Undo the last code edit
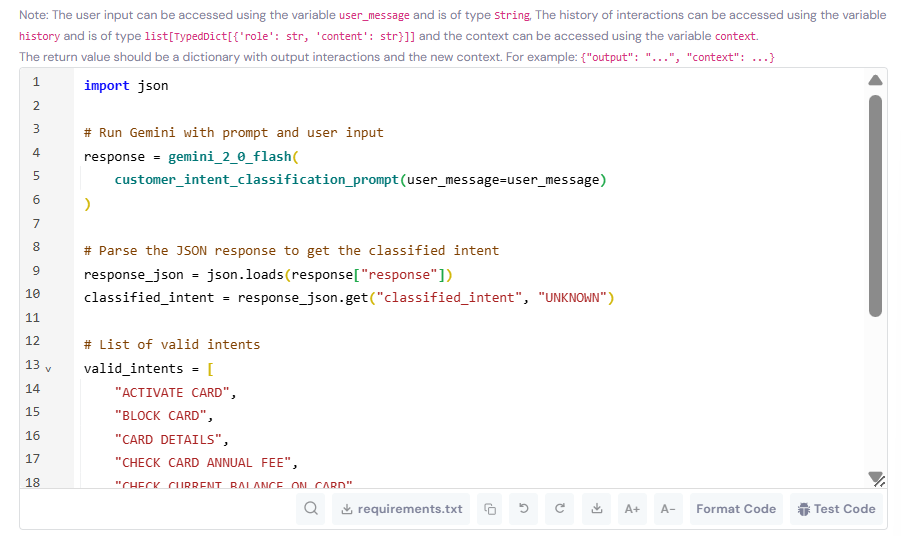 click(x=525, y=509)
